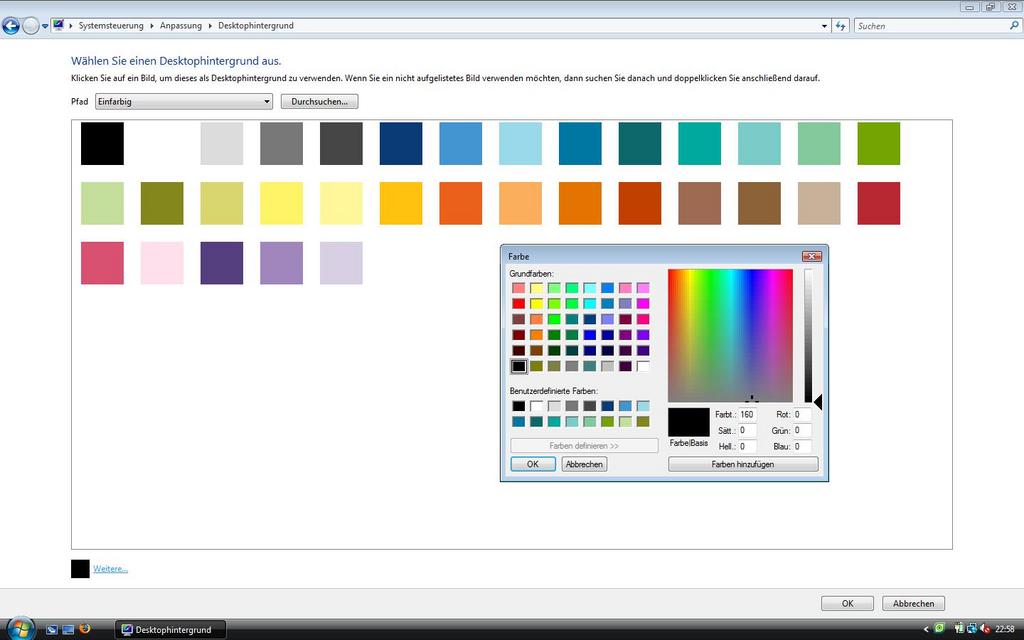Click the brightness luminance slider bar
The height and width of the screenshot is (640, 1024).
coord(808,335)
